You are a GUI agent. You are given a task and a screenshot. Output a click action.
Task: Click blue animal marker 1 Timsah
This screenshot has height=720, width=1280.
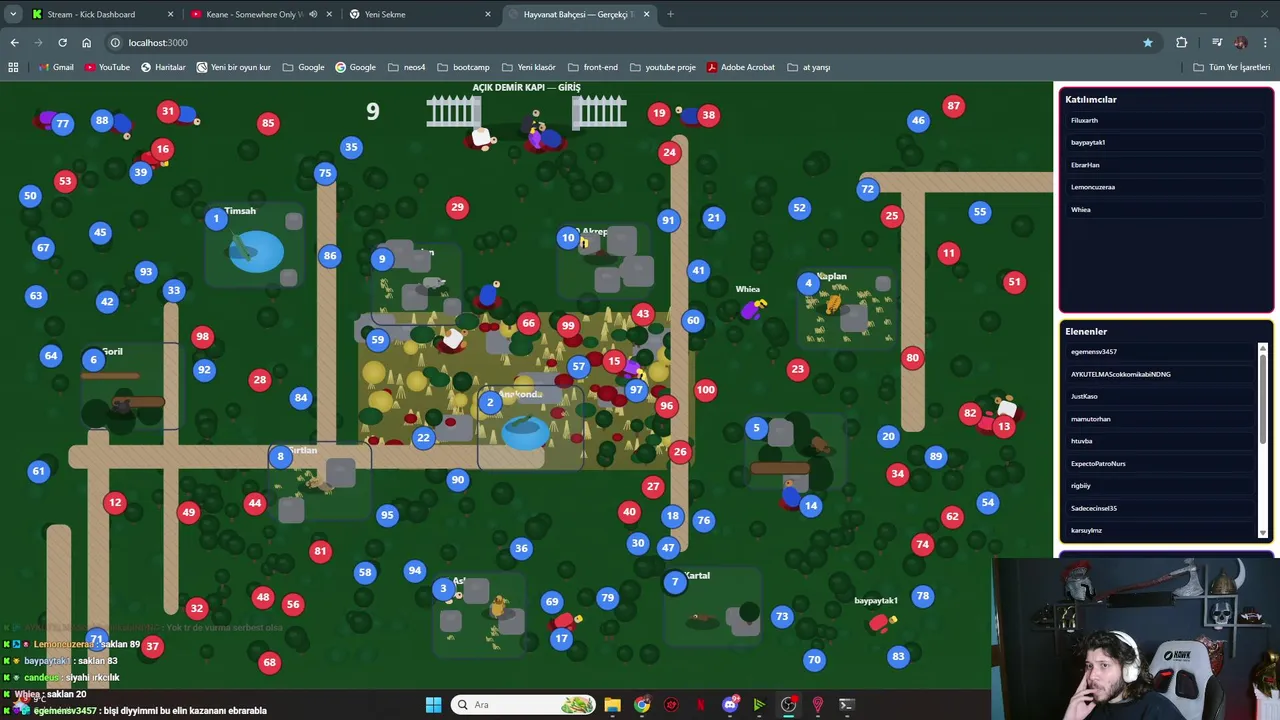(216, 219)
